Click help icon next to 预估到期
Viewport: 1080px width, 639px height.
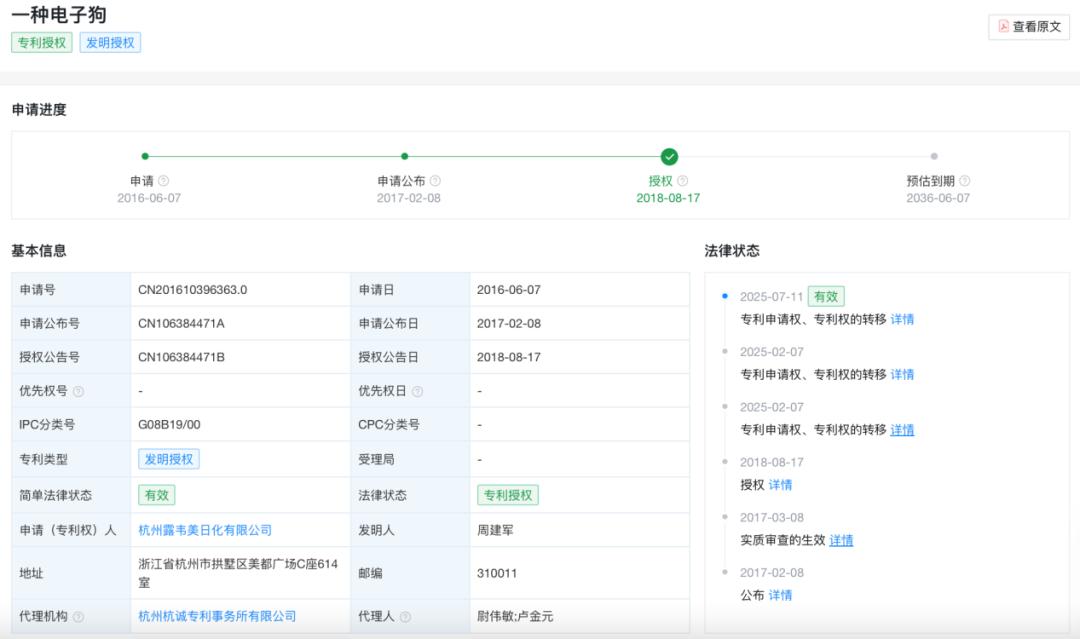pyautogui.click(x=965, y=181)
